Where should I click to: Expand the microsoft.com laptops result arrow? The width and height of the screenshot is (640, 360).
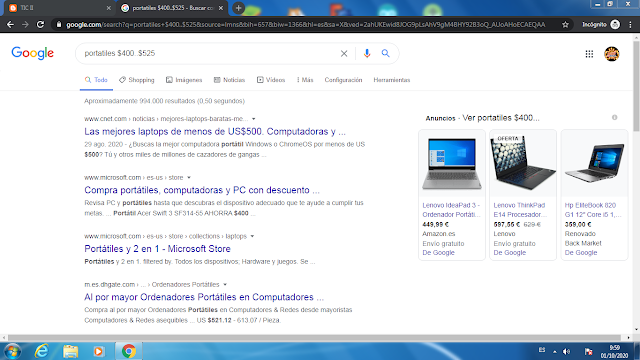[252, 236]
